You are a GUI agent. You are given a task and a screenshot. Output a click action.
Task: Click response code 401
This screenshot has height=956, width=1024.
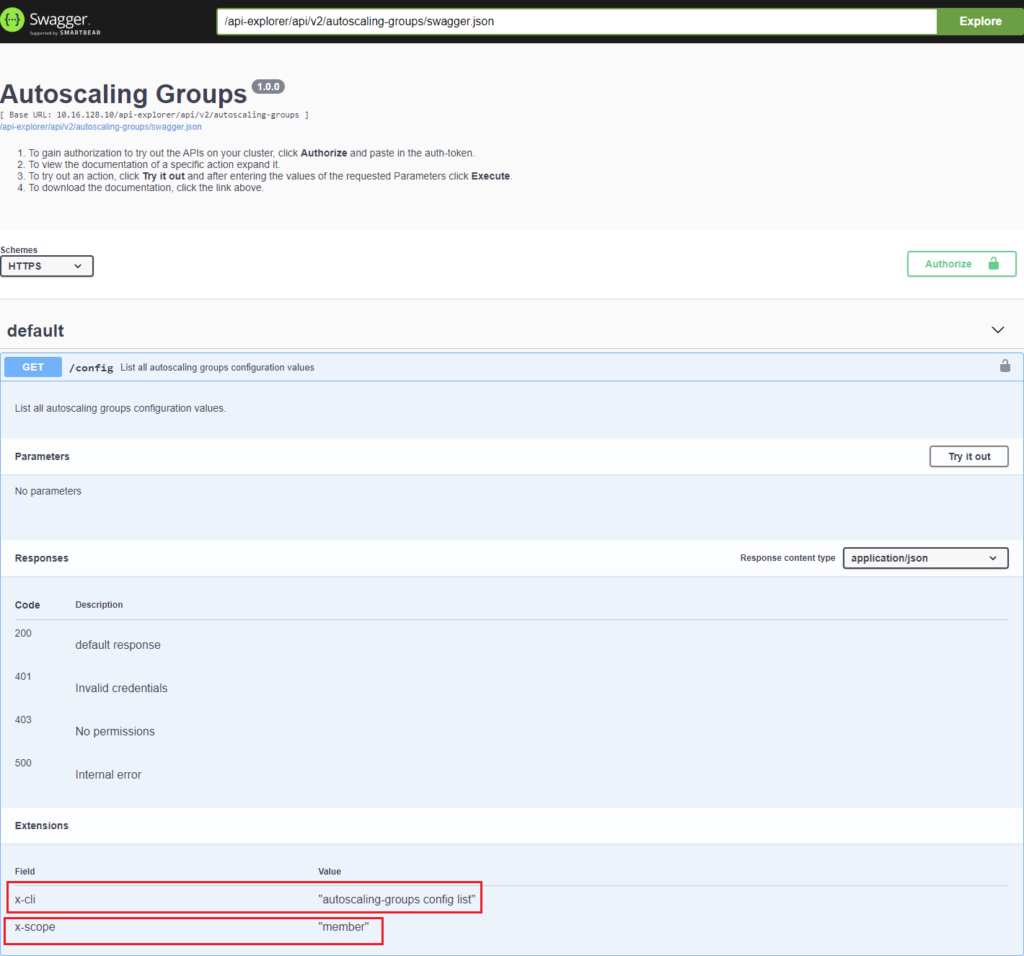(23, 677)
